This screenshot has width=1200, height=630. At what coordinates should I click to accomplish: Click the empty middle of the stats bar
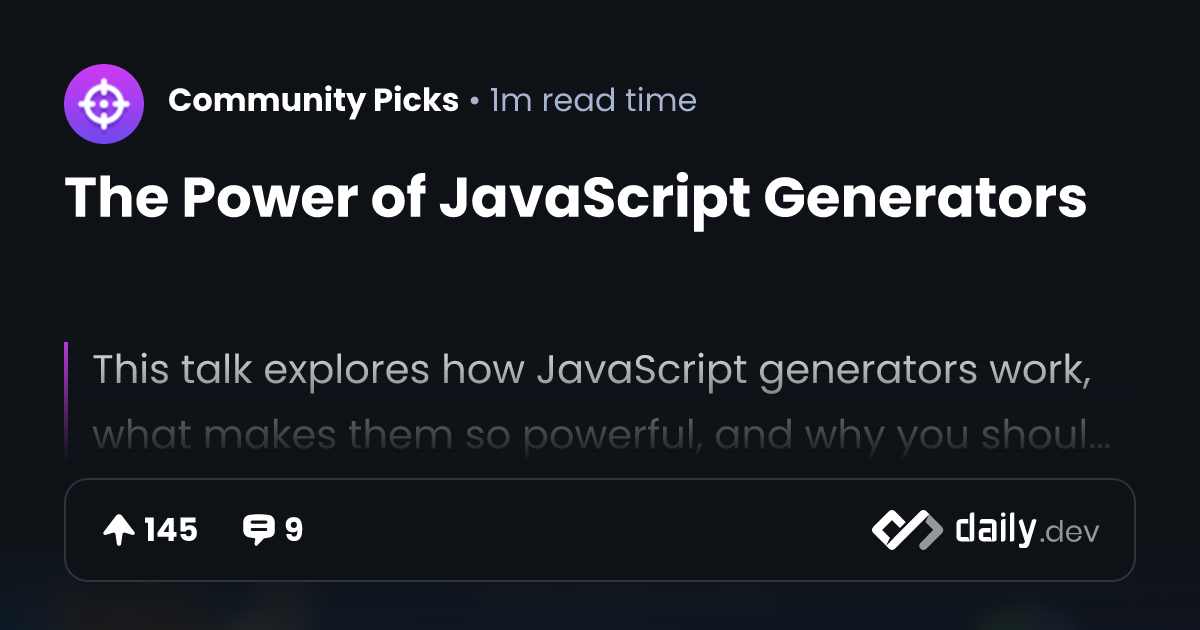(x=587, y=530)
